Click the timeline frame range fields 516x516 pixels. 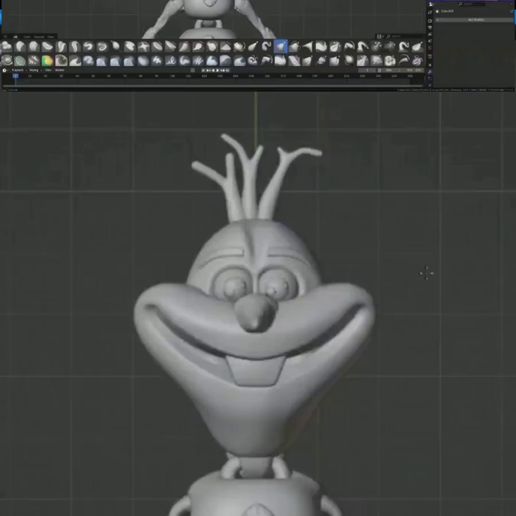pos(391,70)
